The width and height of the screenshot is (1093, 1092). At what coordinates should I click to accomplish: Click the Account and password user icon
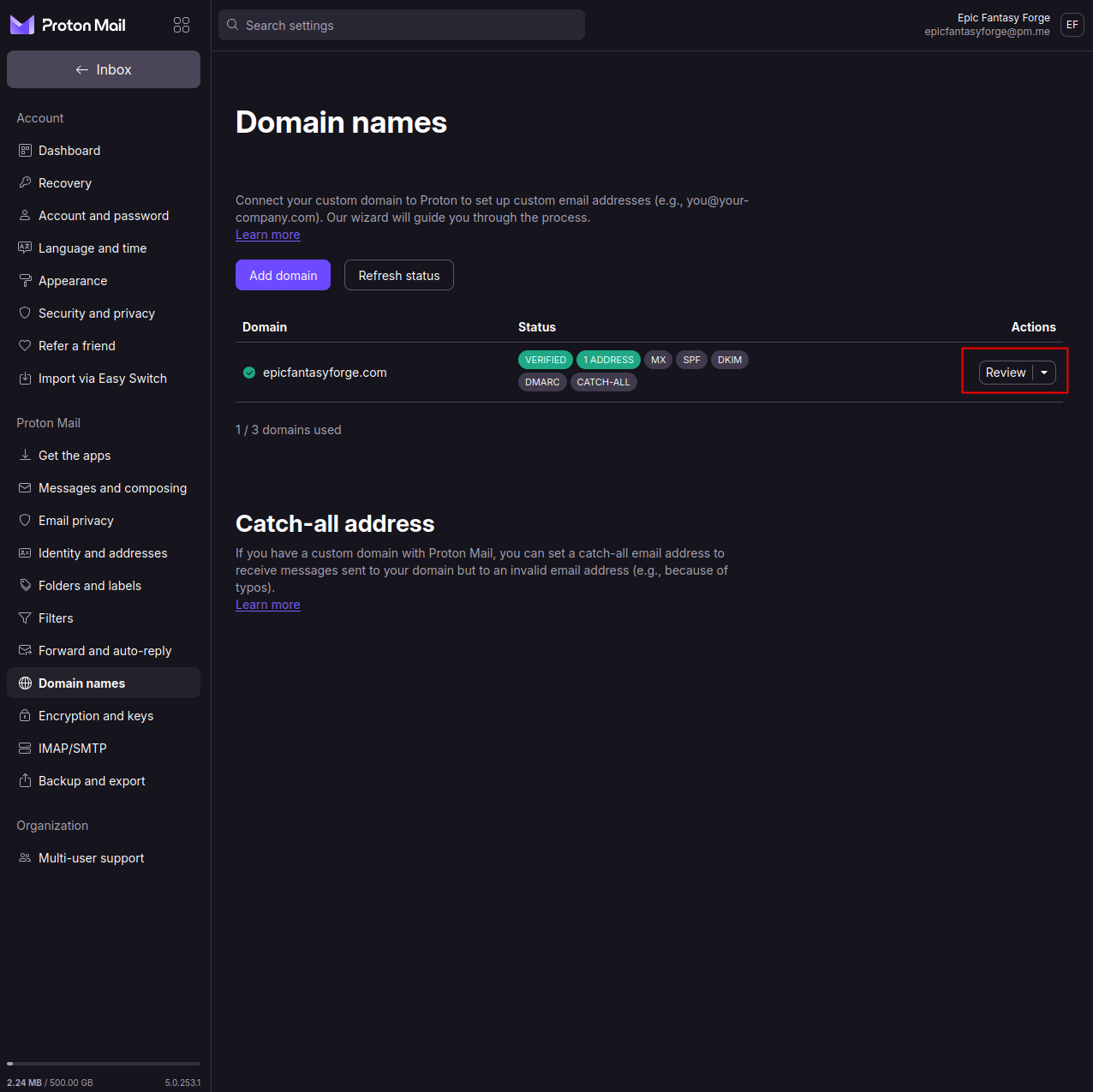point(25,216)
